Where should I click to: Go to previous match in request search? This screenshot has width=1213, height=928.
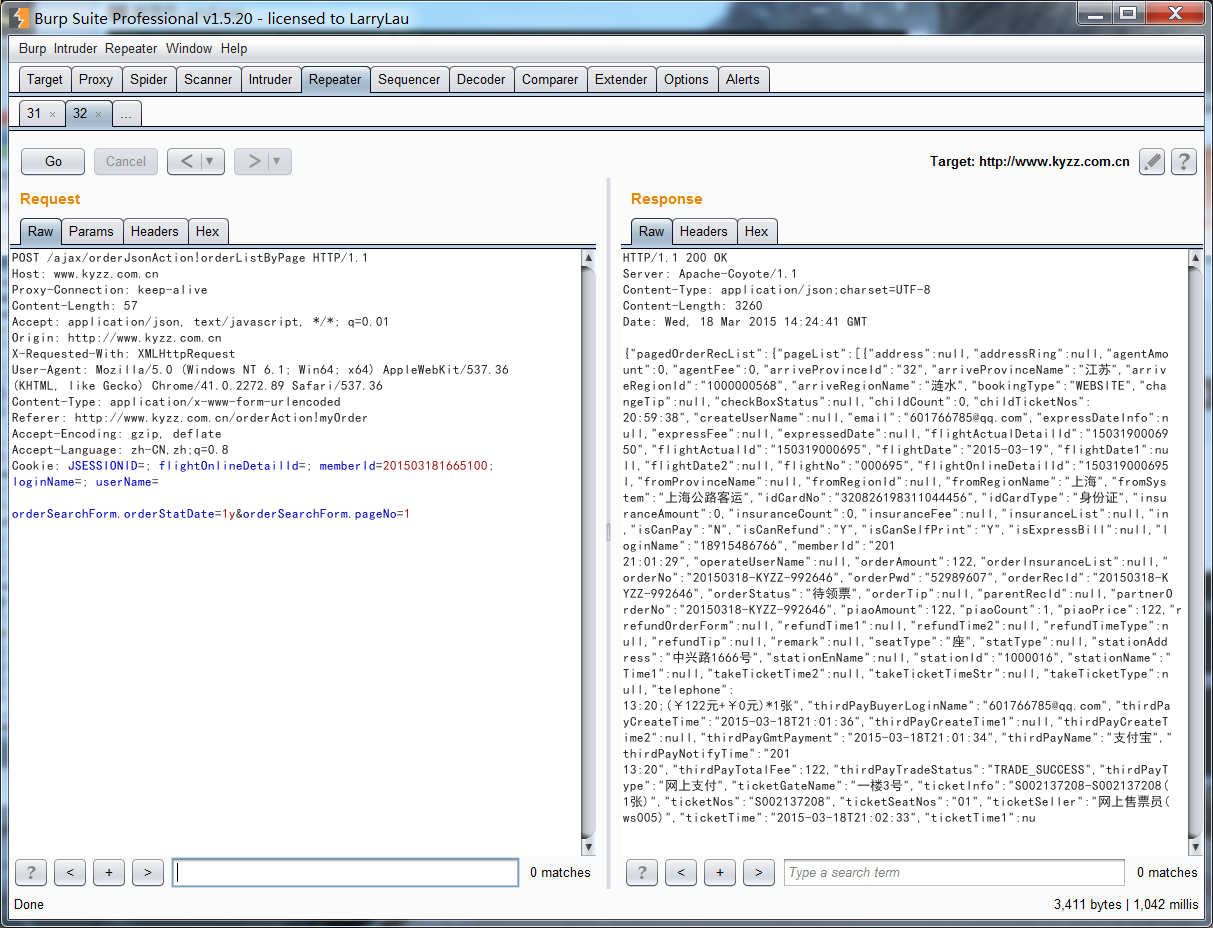tap(70, 873)
